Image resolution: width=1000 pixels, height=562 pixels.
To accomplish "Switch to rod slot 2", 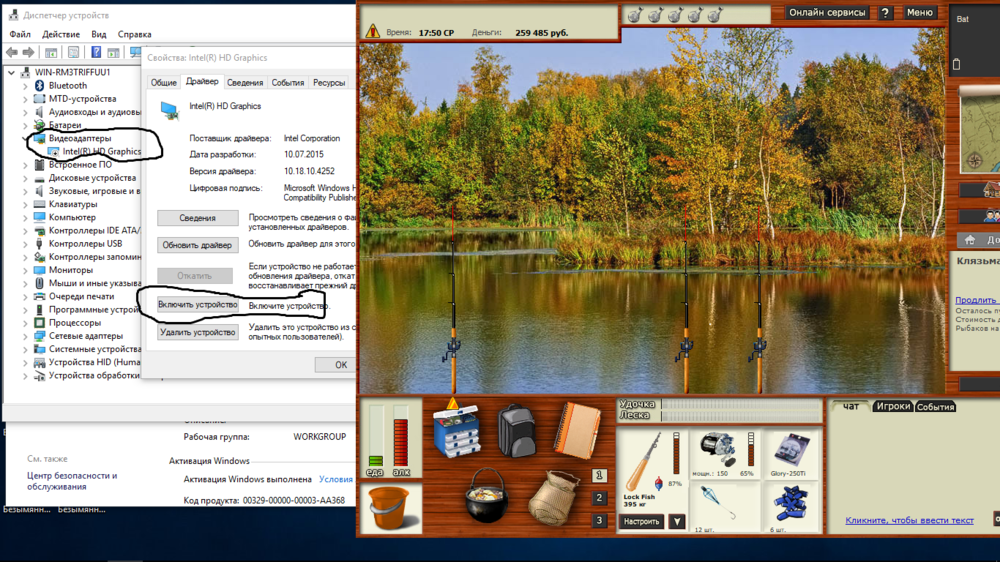I will point(599,498).
